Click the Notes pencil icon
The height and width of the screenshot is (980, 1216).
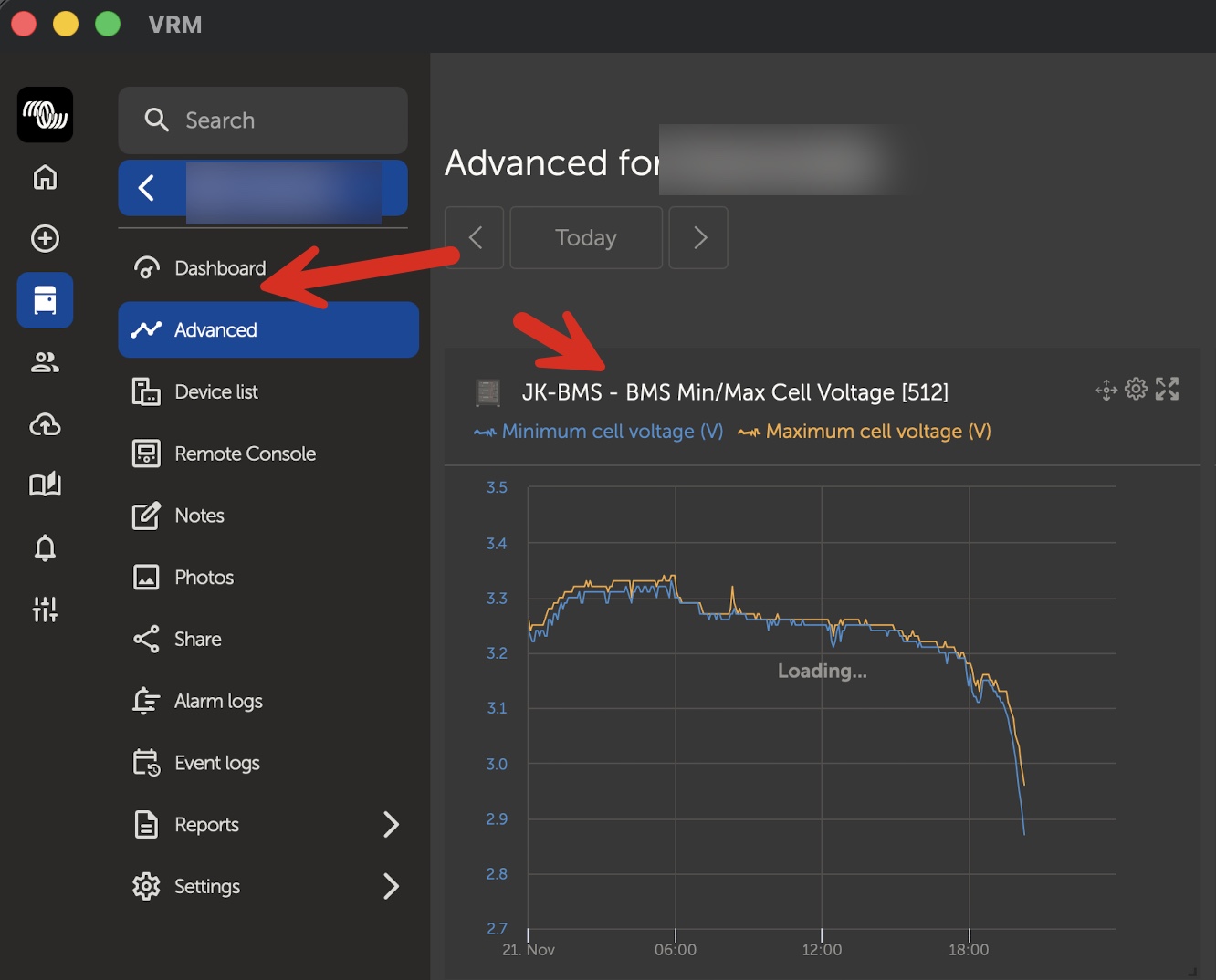pyautogui.click(x=146, y=516)
